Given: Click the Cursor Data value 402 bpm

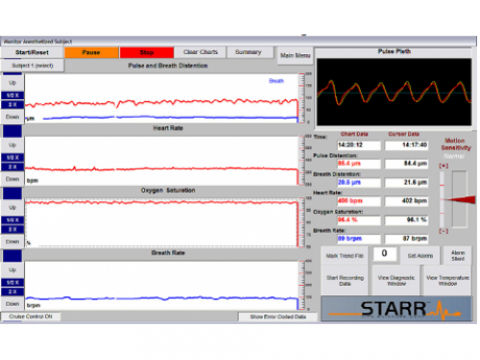Looking at the screenshot, I should [x=406, y=201].
